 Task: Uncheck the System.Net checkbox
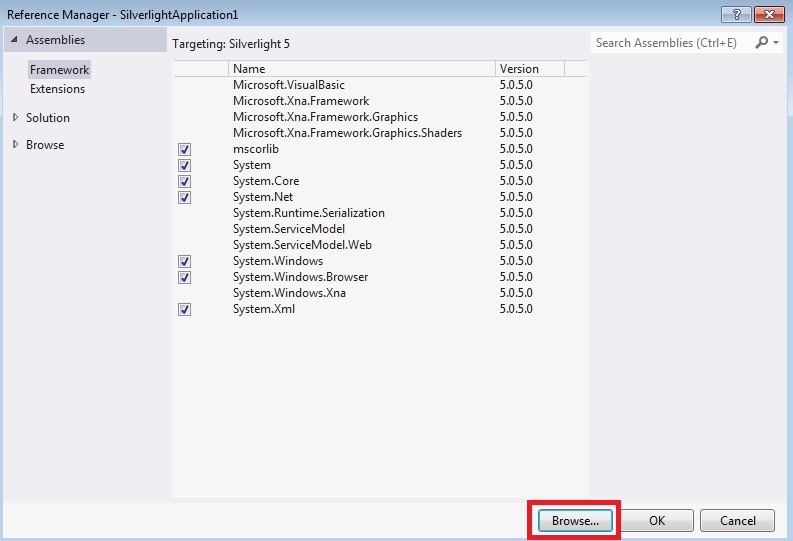click(x=184, y=197)
